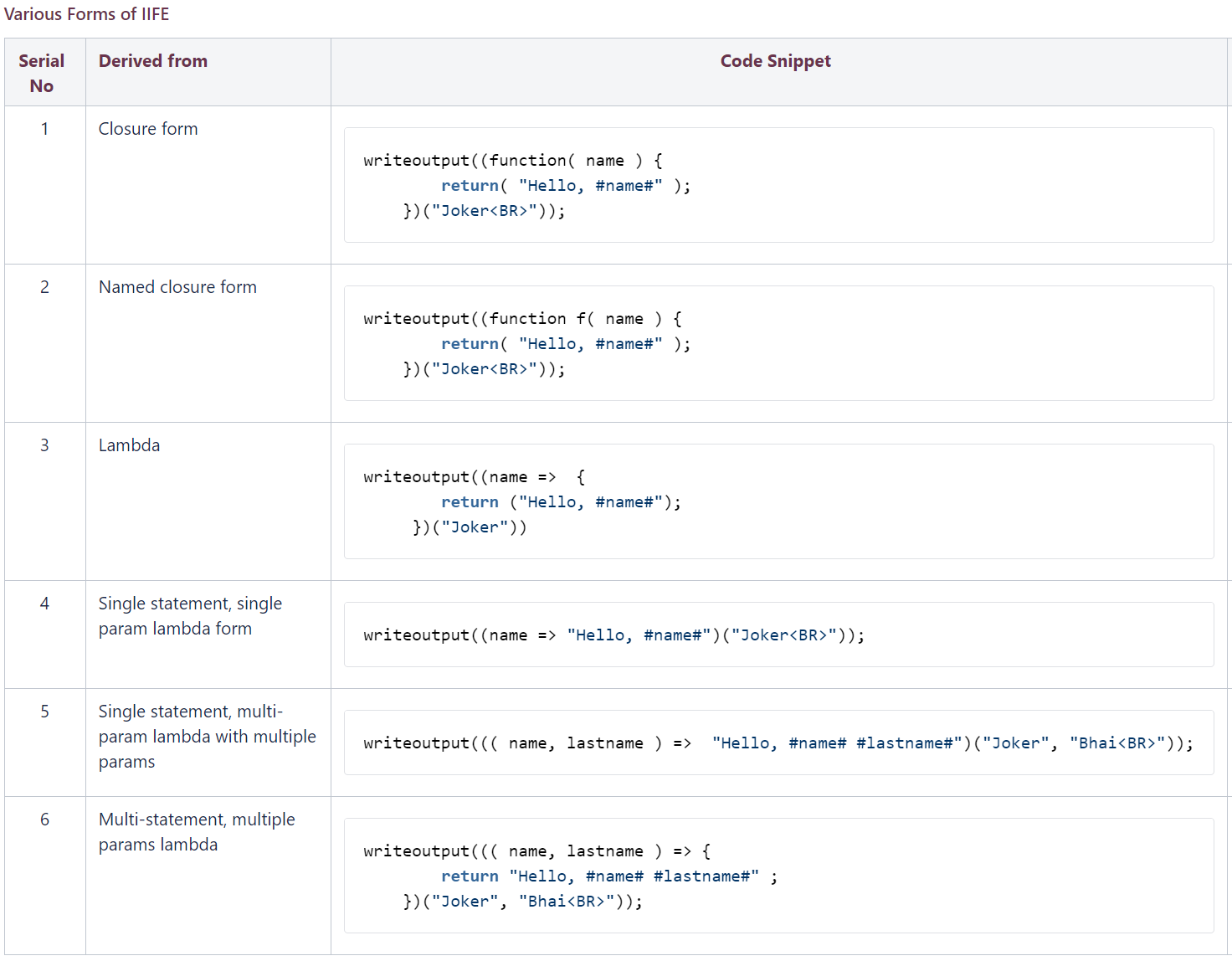Click the 'Lambda' cell in row 3
Viewport: 1232px width, 961px height.
pos(129,445)
